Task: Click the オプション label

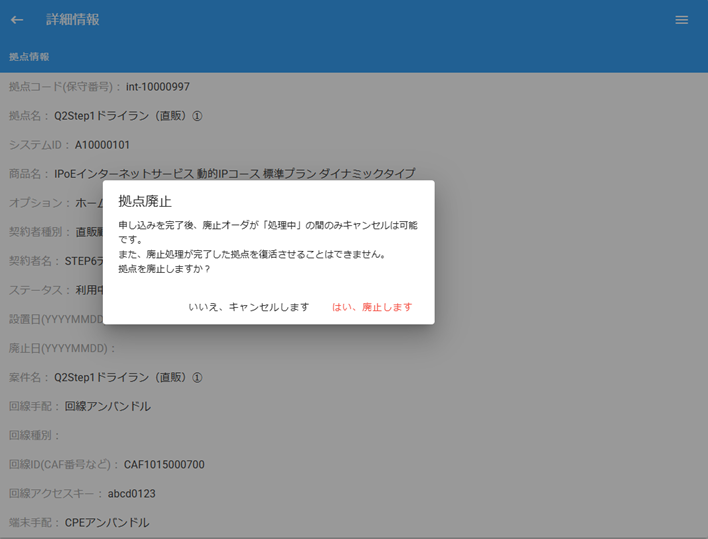Action: point(39,203)
